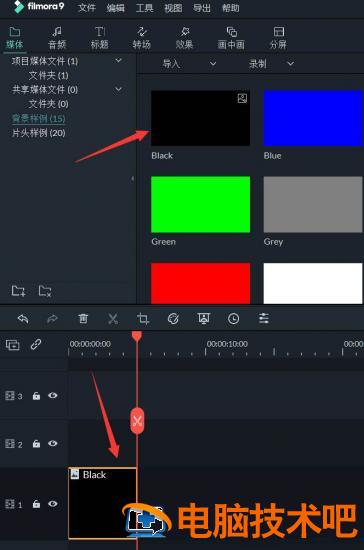Viewport: 364px width, 550px height.
Task: Collapse the 共享媒体文件 (0) group
Action: pos(119,89)
